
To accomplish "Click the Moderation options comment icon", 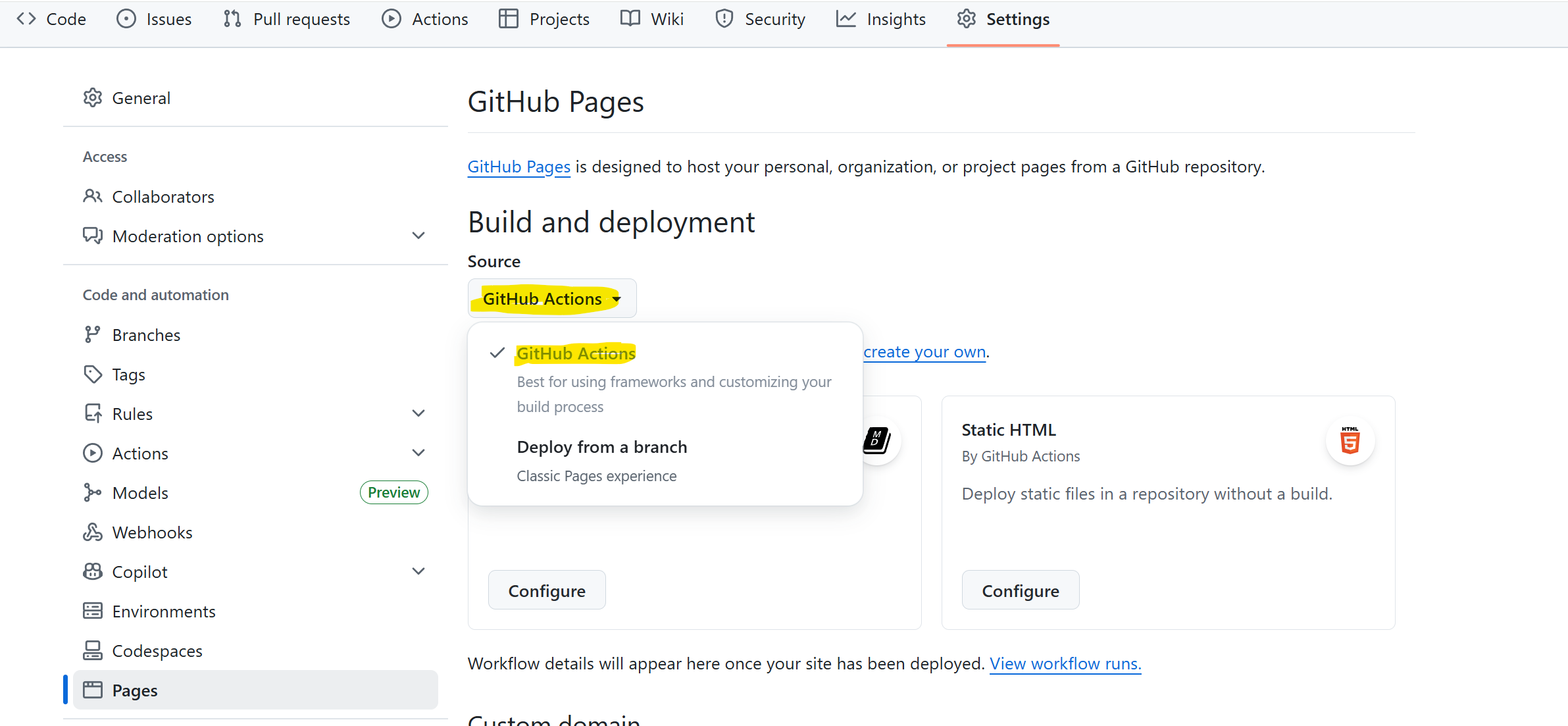I will [93, 236].
